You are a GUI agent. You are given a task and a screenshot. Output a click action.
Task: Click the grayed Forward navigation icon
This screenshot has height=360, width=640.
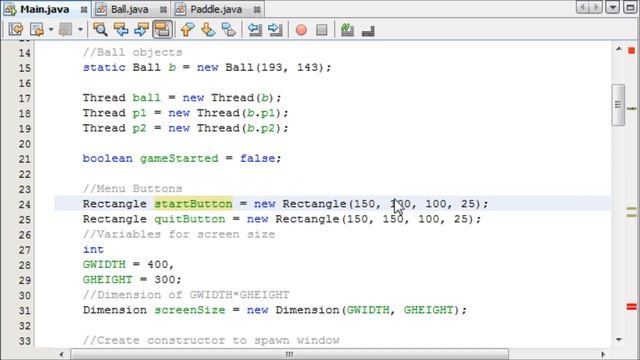click(65, 29)
